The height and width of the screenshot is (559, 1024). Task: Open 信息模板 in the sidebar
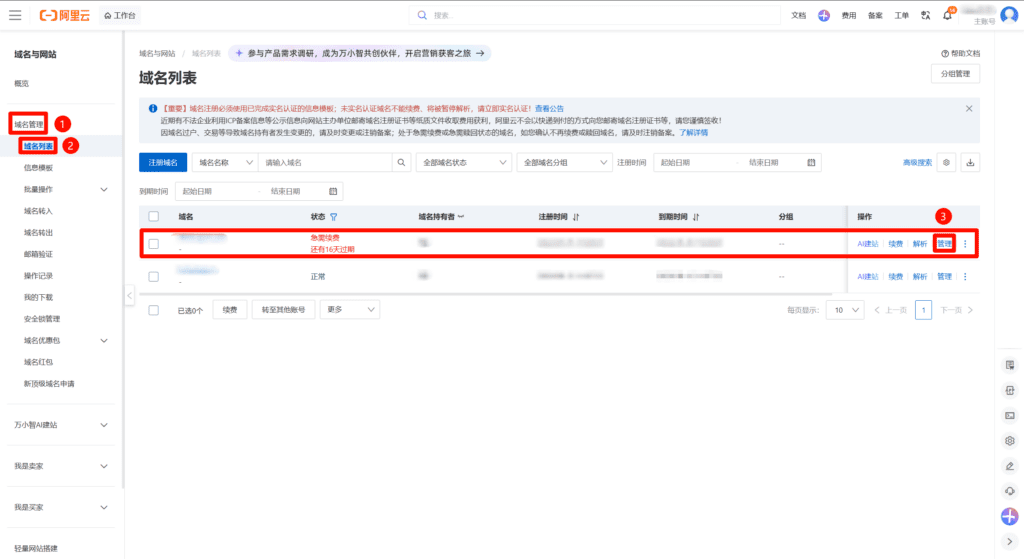[39, 168]
